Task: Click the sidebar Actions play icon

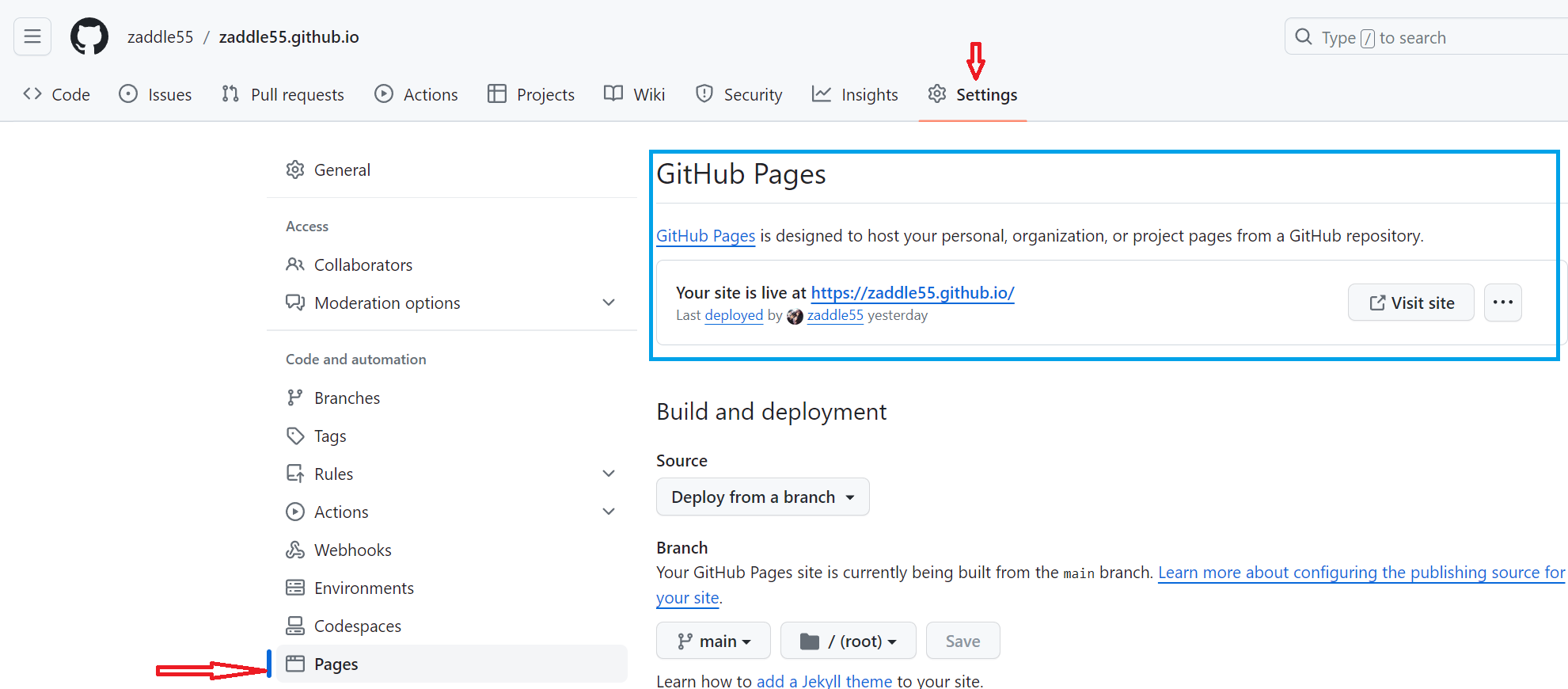Action: pos(295,512)
